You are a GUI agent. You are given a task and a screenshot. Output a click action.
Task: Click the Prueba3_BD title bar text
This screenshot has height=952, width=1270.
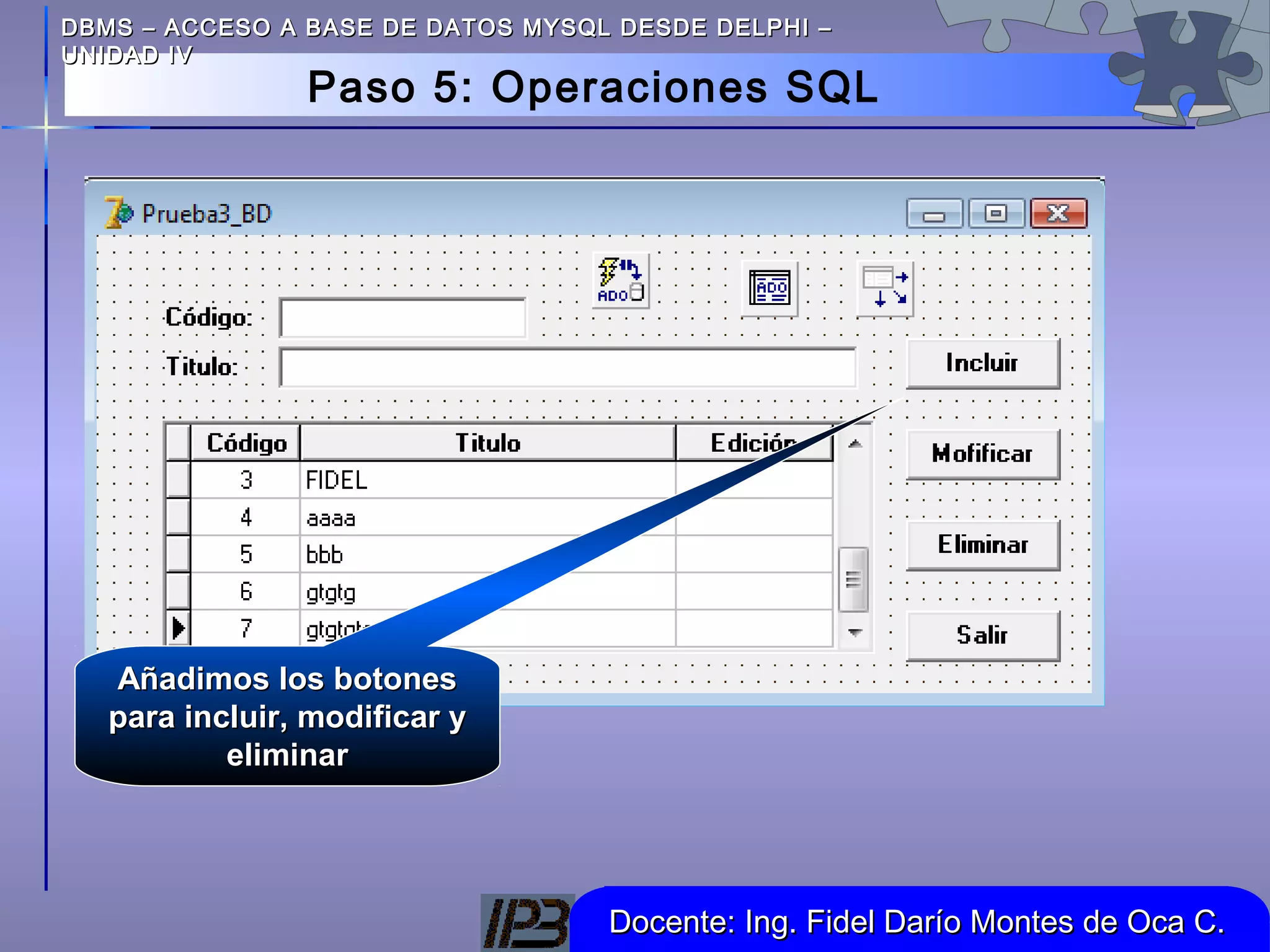click(207, 214)
